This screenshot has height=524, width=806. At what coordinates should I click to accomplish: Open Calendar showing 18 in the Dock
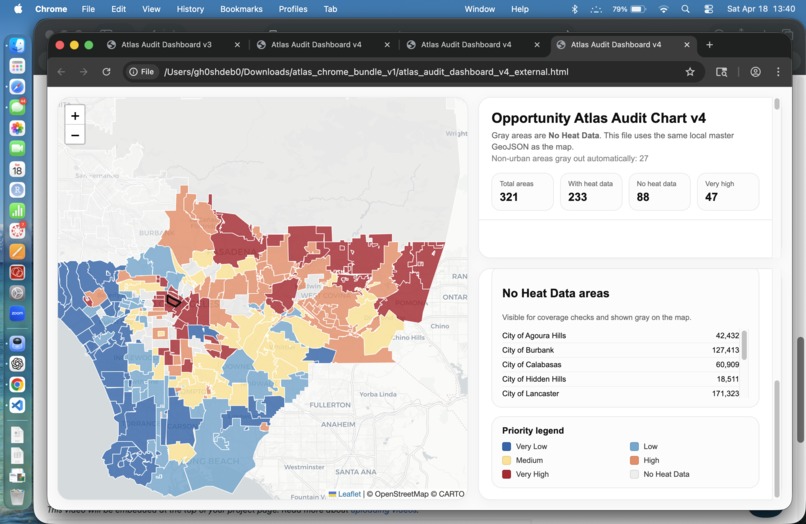[17, 169]
